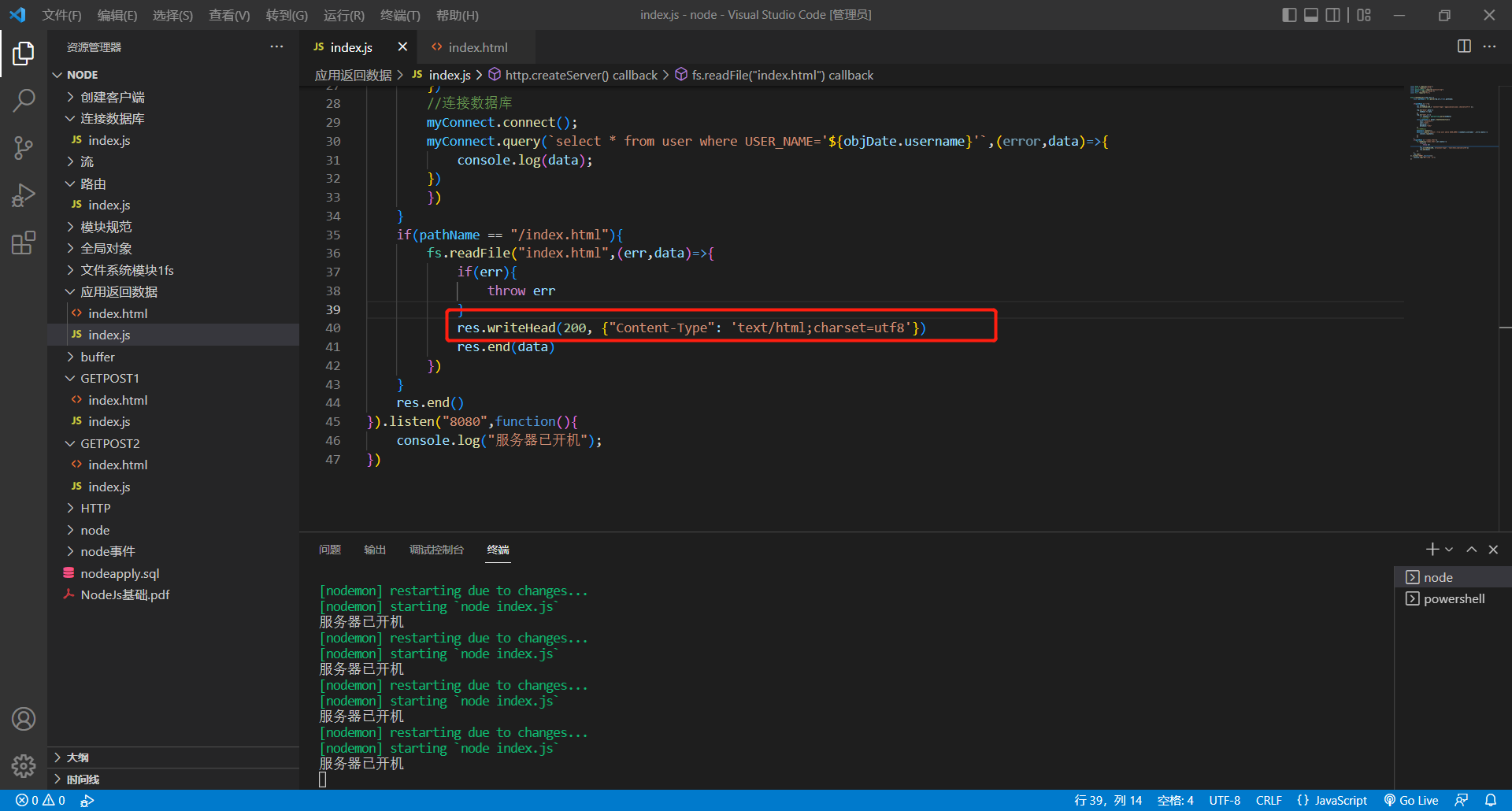Open the notifications bell

1490,800
